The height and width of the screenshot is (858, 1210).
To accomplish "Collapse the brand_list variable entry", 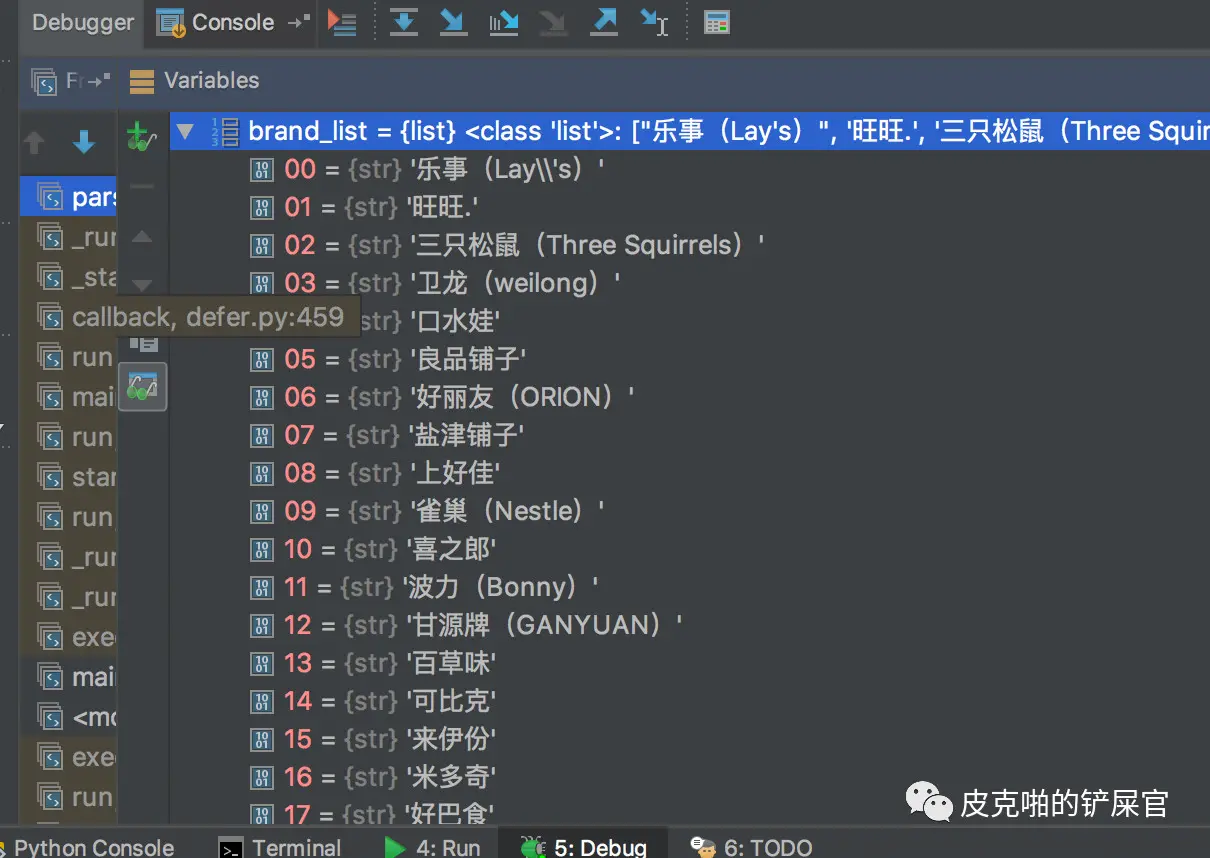I will (x=184, y=131).
